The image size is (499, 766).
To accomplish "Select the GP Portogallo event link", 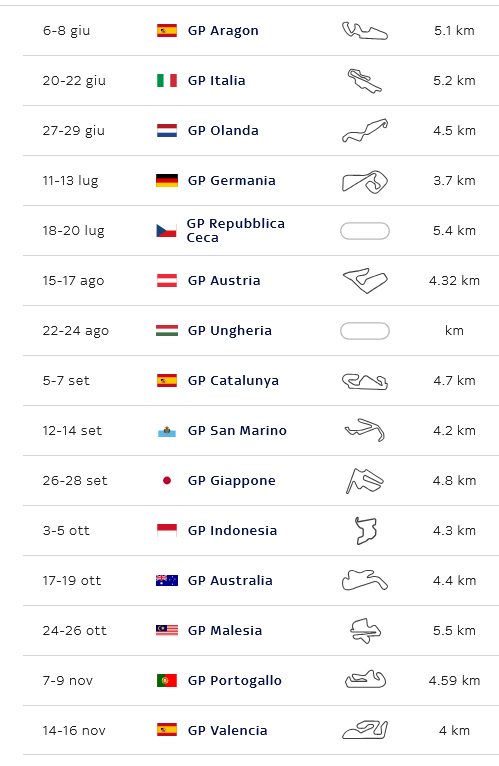I will 235,681.
